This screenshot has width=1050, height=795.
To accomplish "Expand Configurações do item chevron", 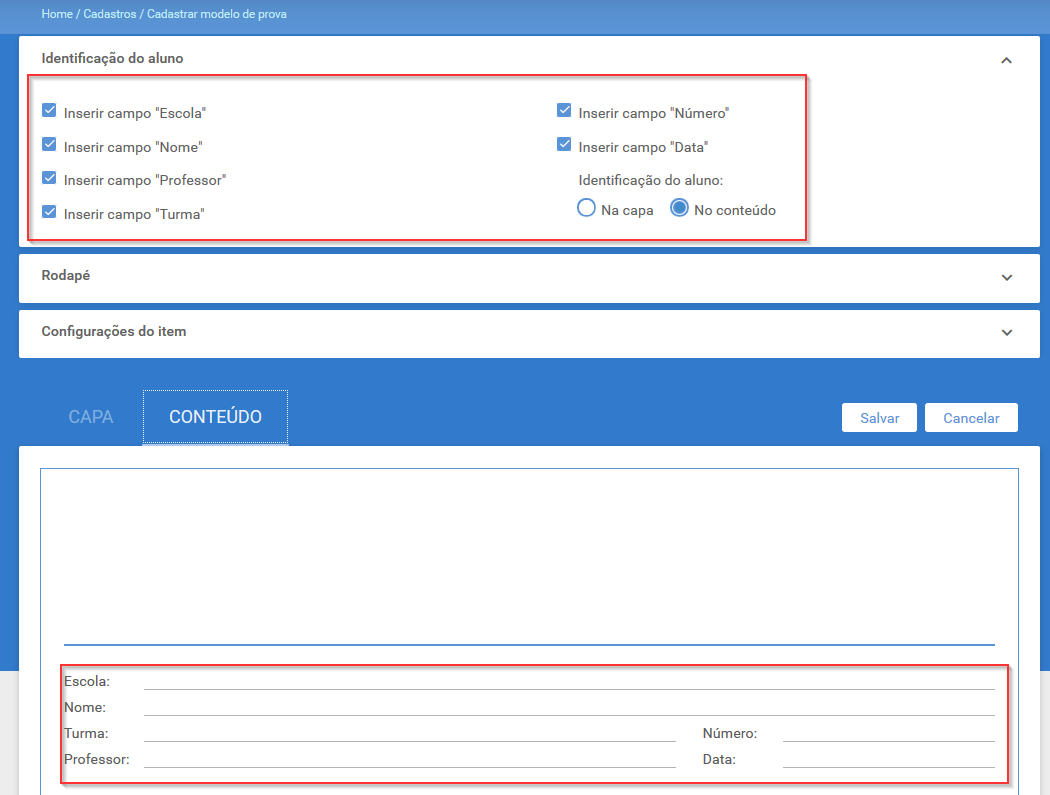I will pyautogui.click(x=1006, y=332).
